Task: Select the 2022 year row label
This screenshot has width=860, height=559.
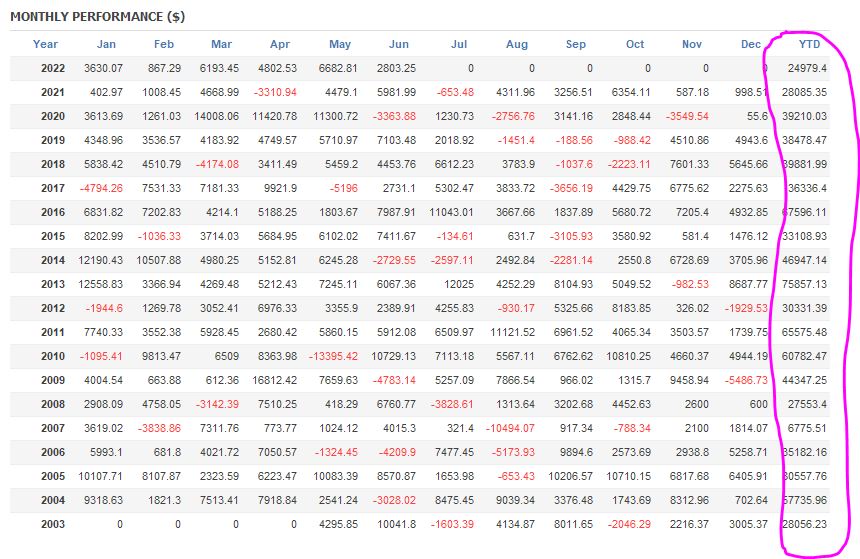Action: click(53, 68)
